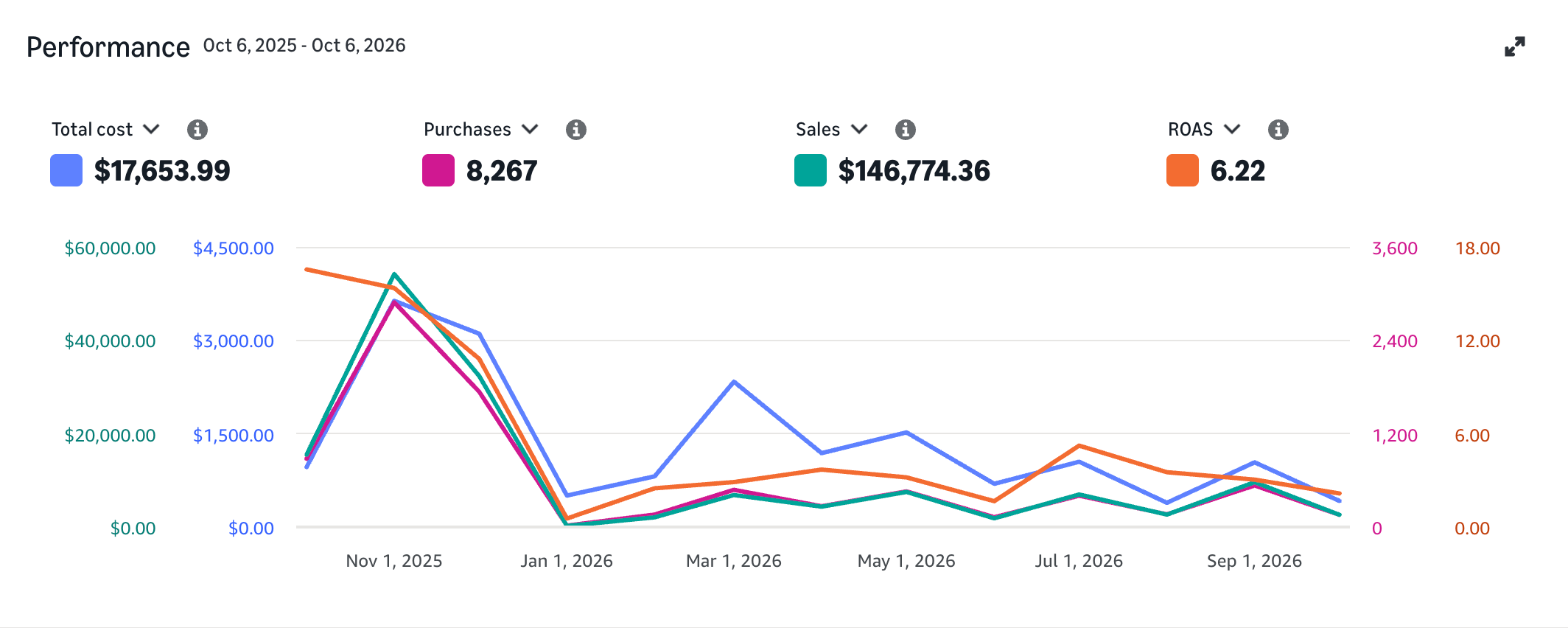Click the Jul 1, 2026 axis label
Image resolution: width=1568 pixels, height=628 pixels.
tap(1078, 561)
